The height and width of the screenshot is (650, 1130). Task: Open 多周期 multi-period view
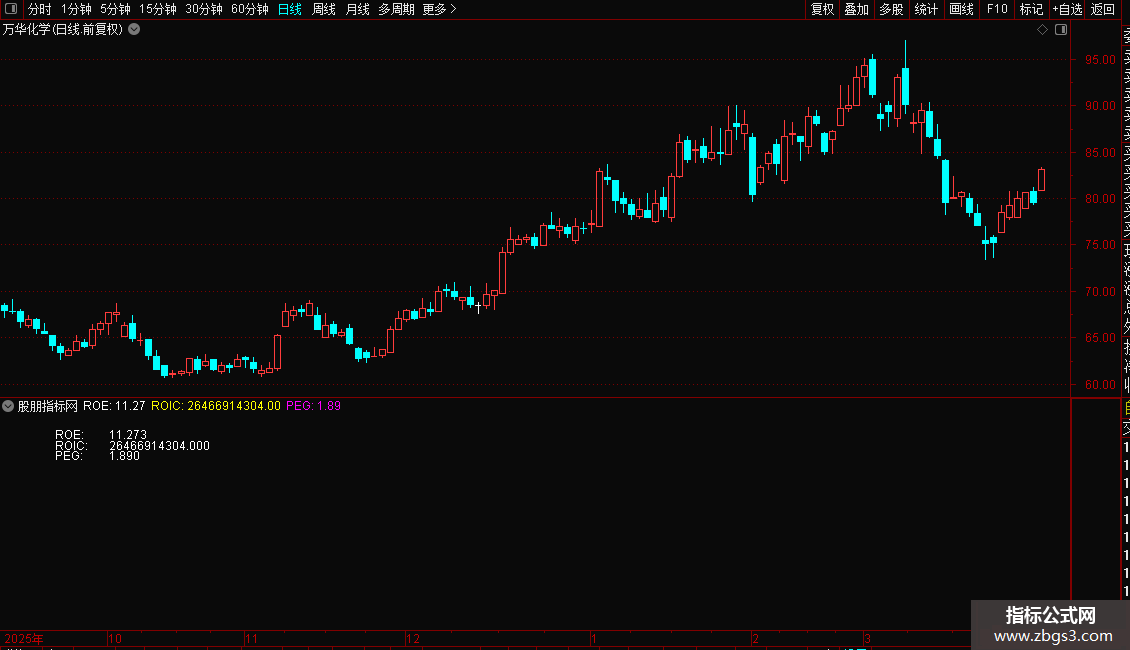396,9
